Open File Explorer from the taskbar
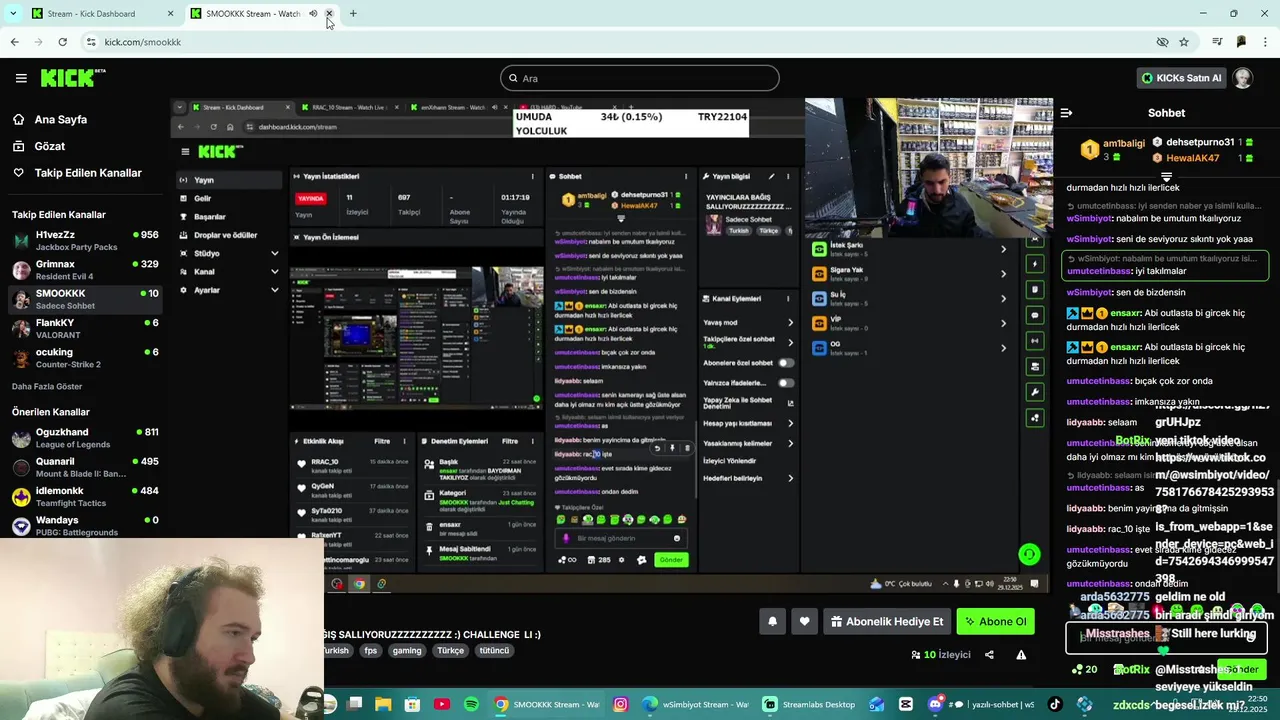The height and width of the screenshot is (720, 1280). tap(383, 704)
